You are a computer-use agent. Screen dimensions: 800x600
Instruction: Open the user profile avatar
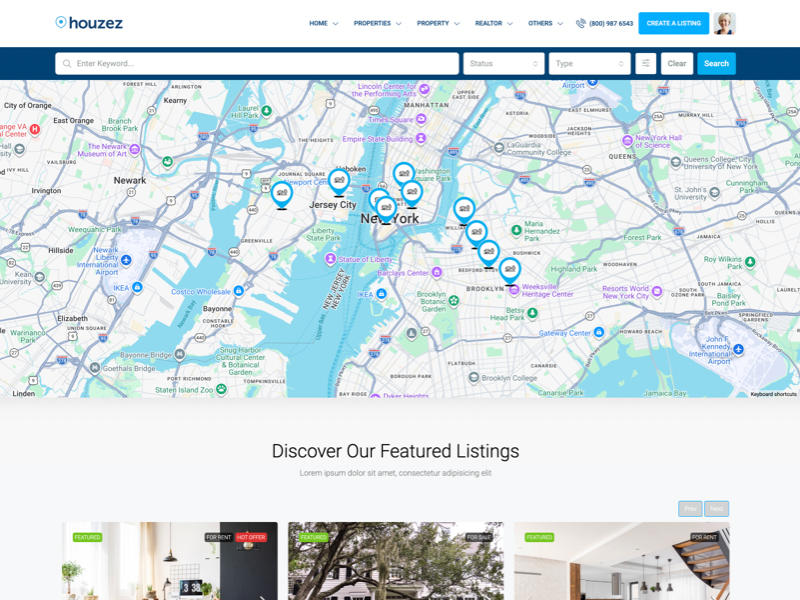(724, 23)
